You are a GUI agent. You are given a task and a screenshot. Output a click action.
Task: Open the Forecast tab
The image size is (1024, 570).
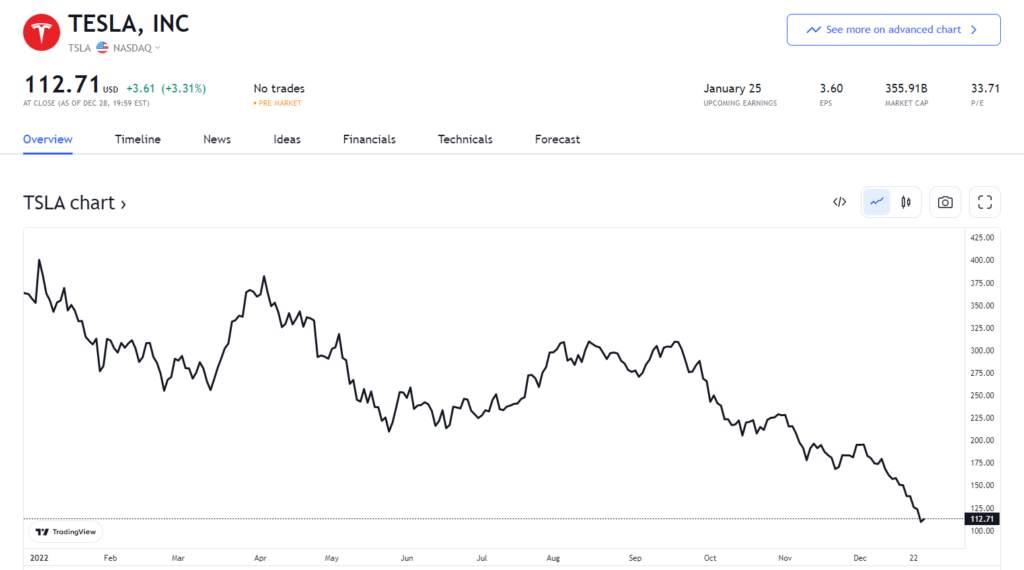click(557, 139)
